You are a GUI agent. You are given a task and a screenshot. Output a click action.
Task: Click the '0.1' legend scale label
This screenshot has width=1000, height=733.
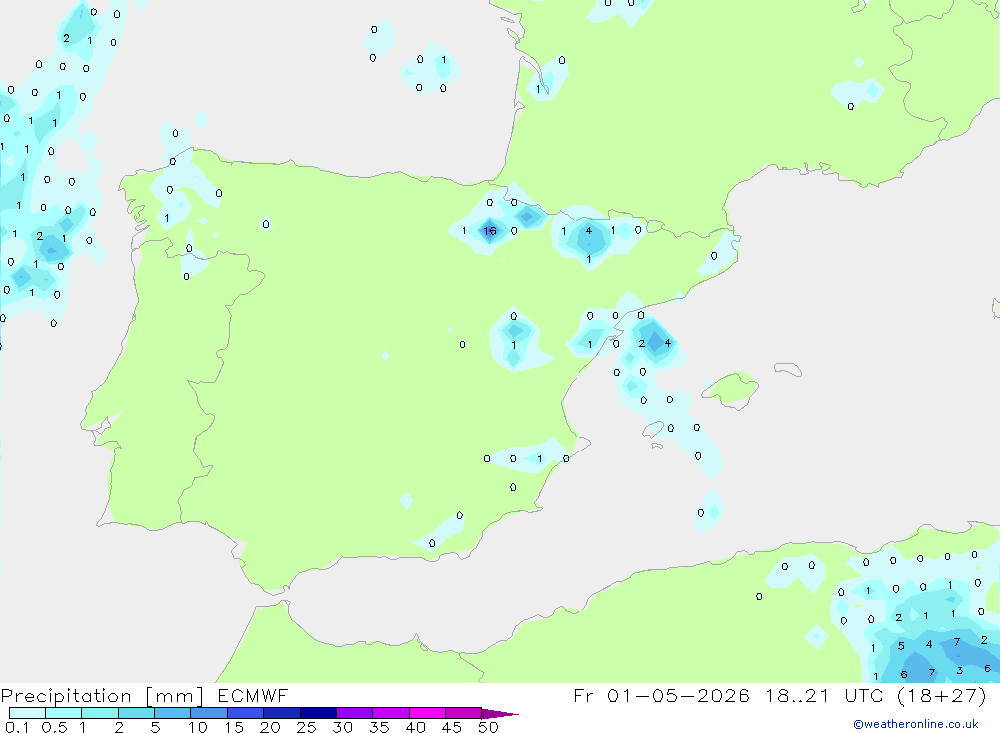[x=17, y=727]
